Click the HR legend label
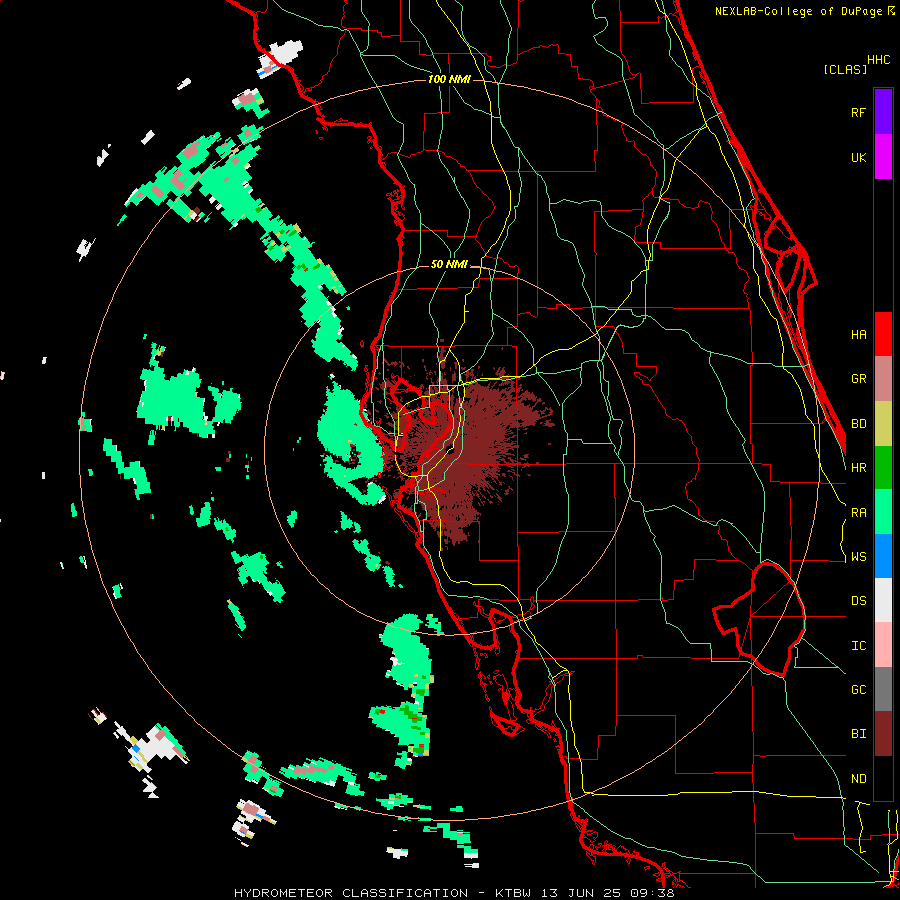Screen dimensions: 900x900 tap(858, 468)
